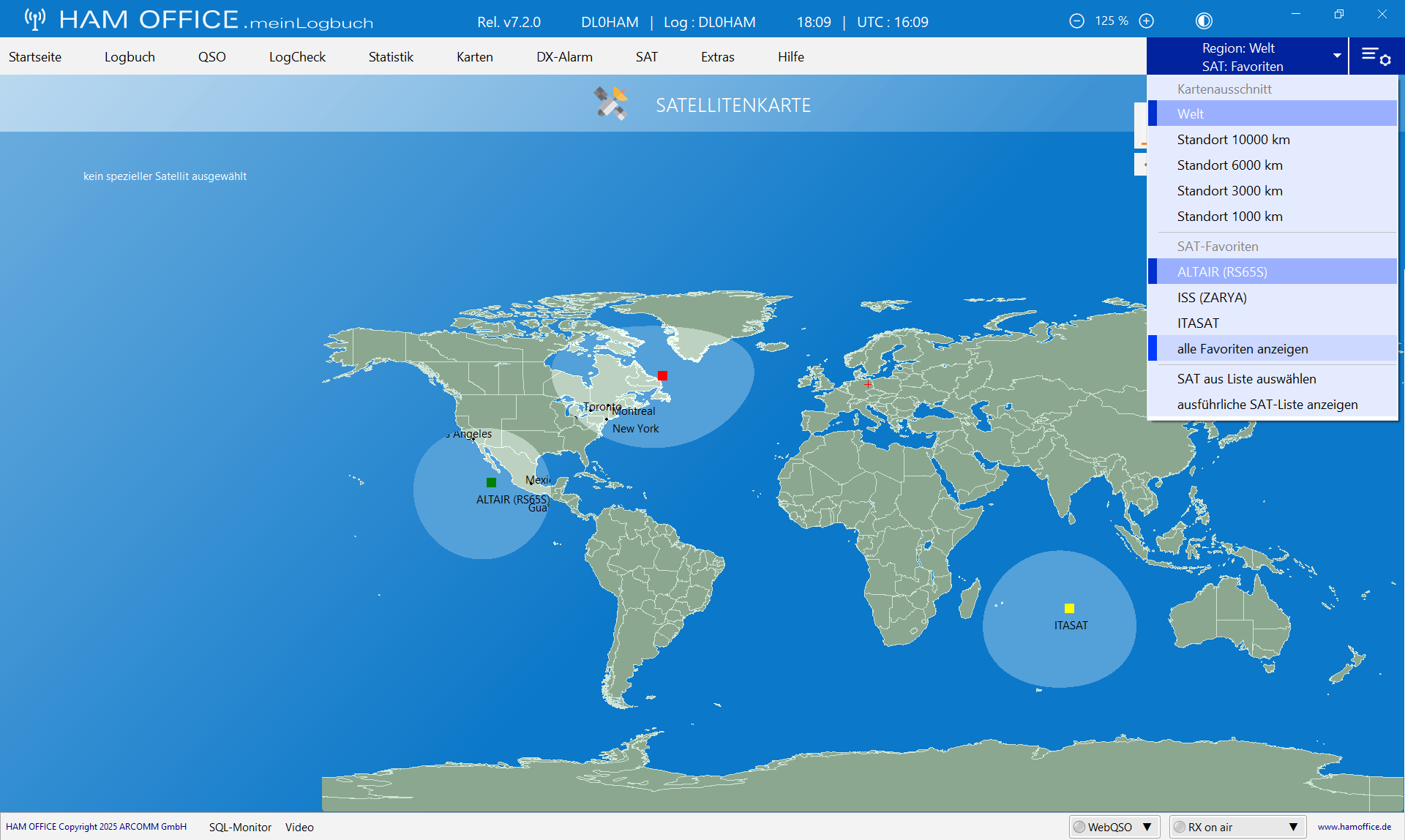Expand the RX on air dropdown arrow
Screen dimensions: 1405x840
(x=1293, y=827)
